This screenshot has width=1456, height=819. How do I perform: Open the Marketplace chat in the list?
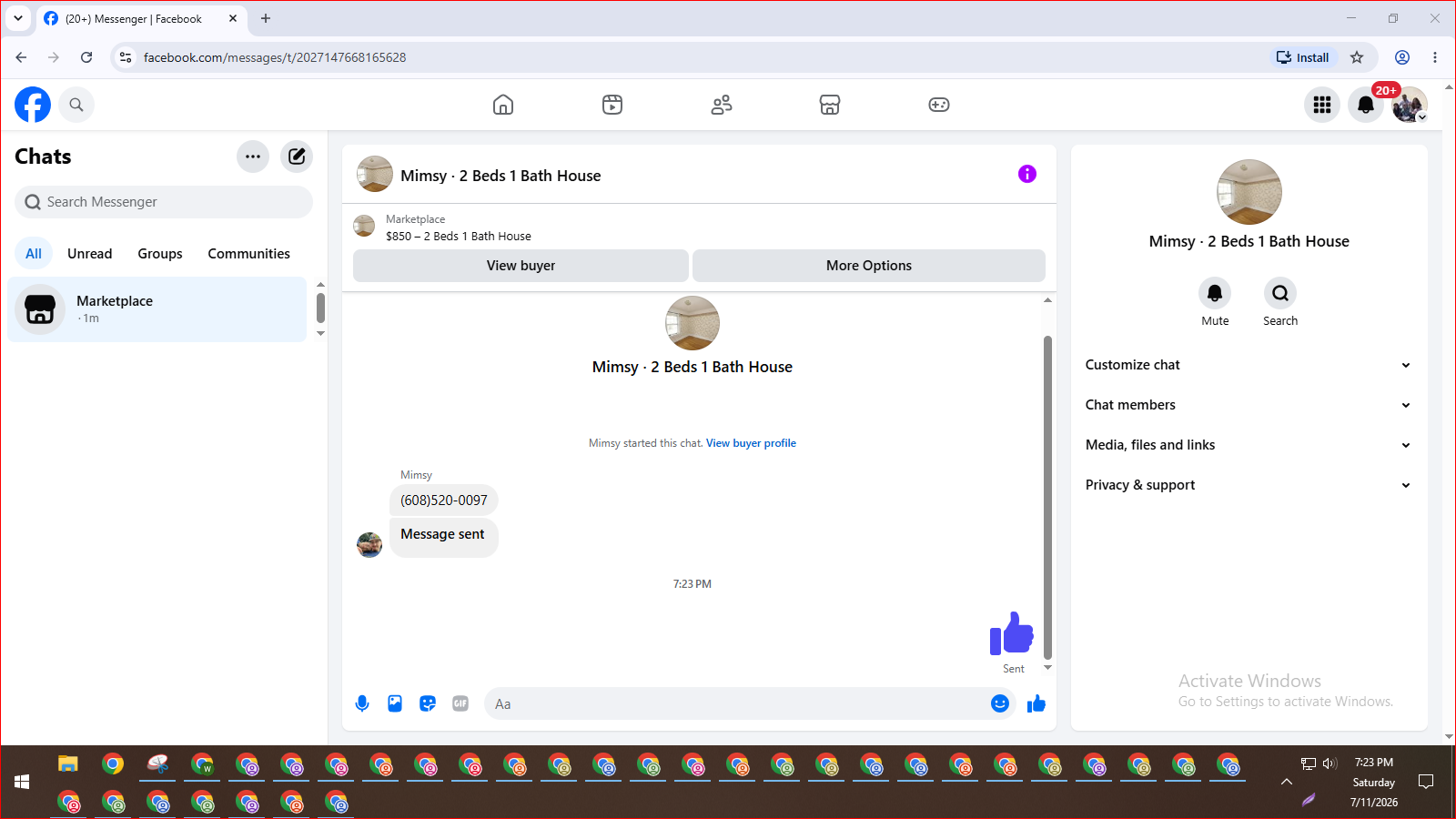click(x=157, y=309)
